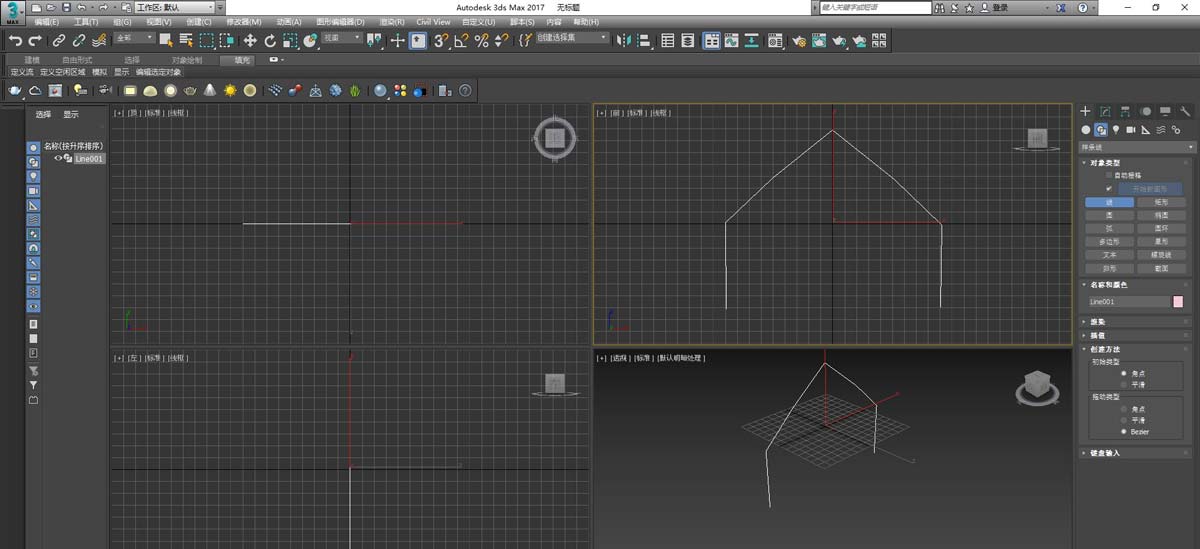The height and width of the screenshot is (549, 1200).
Task: Click the pink object color swatch
Action: (x=1178, y=301)
